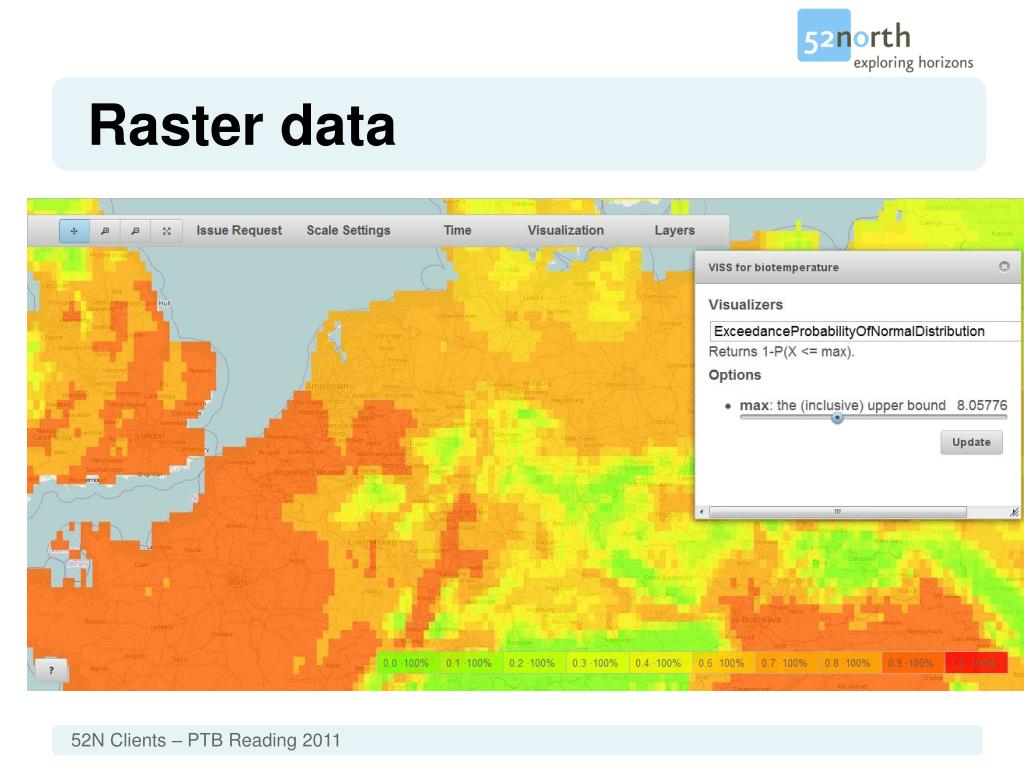Click the 0.1 100% legend swatch
The image size is (1024, 768).
[x=471, y=663]
